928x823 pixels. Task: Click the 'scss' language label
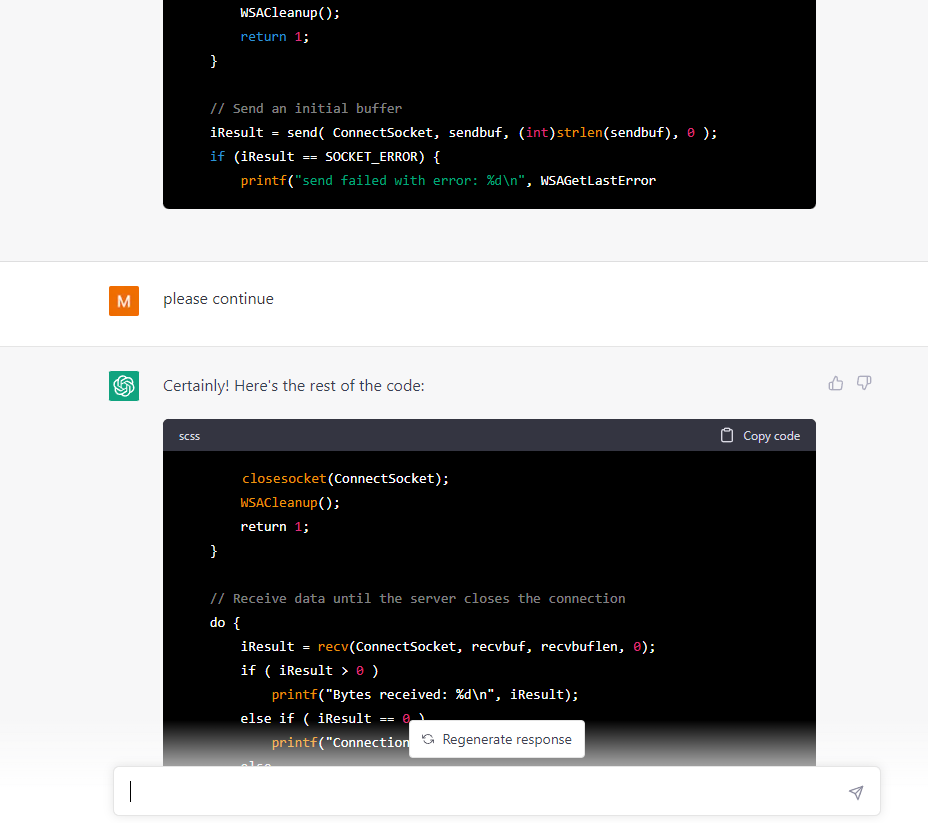click(x=189, y=436)
